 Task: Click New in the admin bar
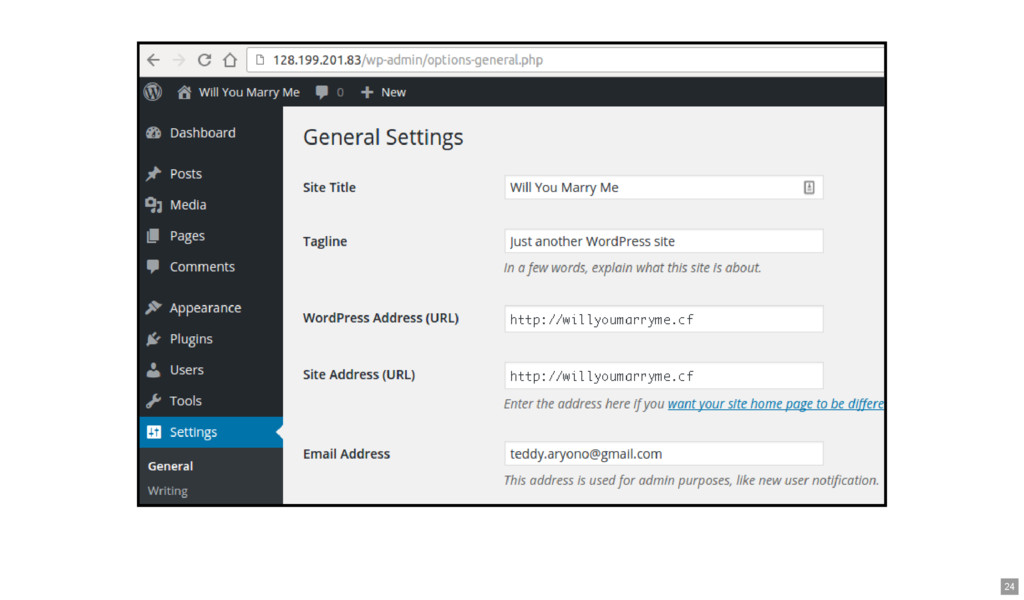coord(393,93)
